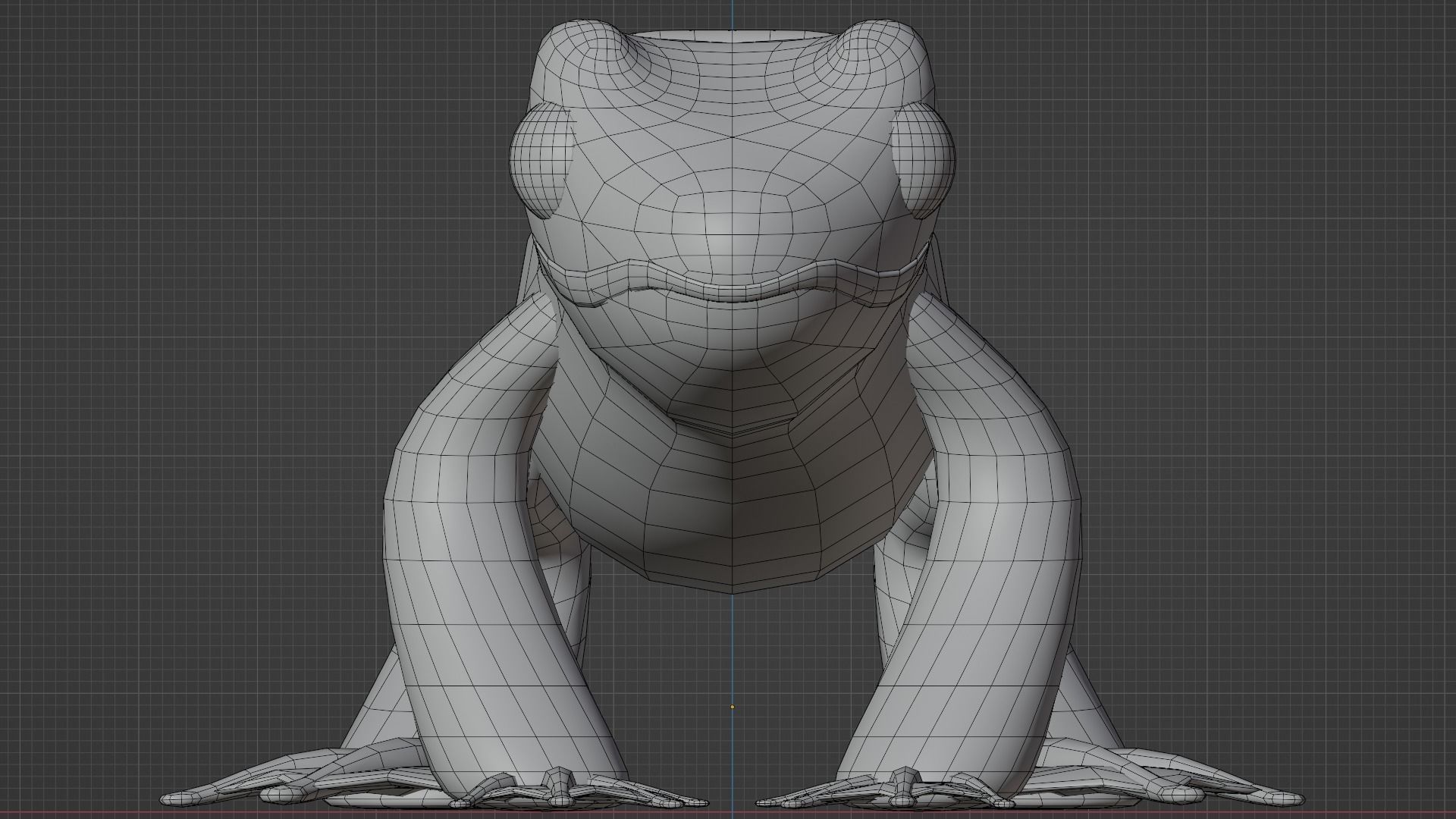Click the orange object origin dot

(x=732, y=707)
